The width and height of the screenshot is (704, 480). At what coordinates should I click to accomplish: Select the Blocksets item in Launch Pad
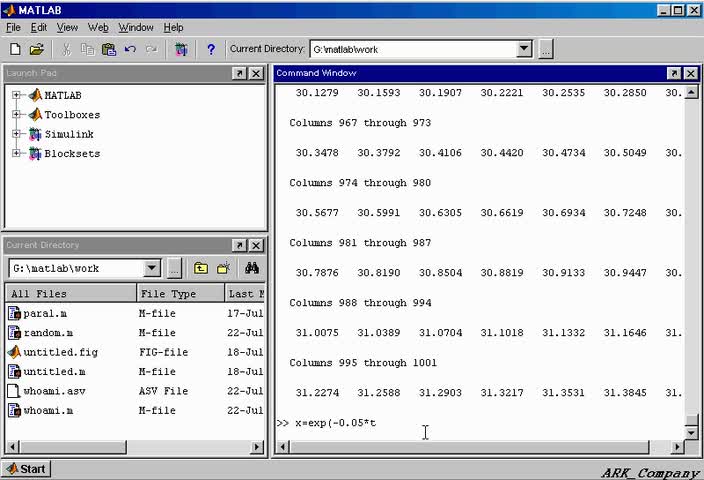pyautogui.click(x=72, y=154)
